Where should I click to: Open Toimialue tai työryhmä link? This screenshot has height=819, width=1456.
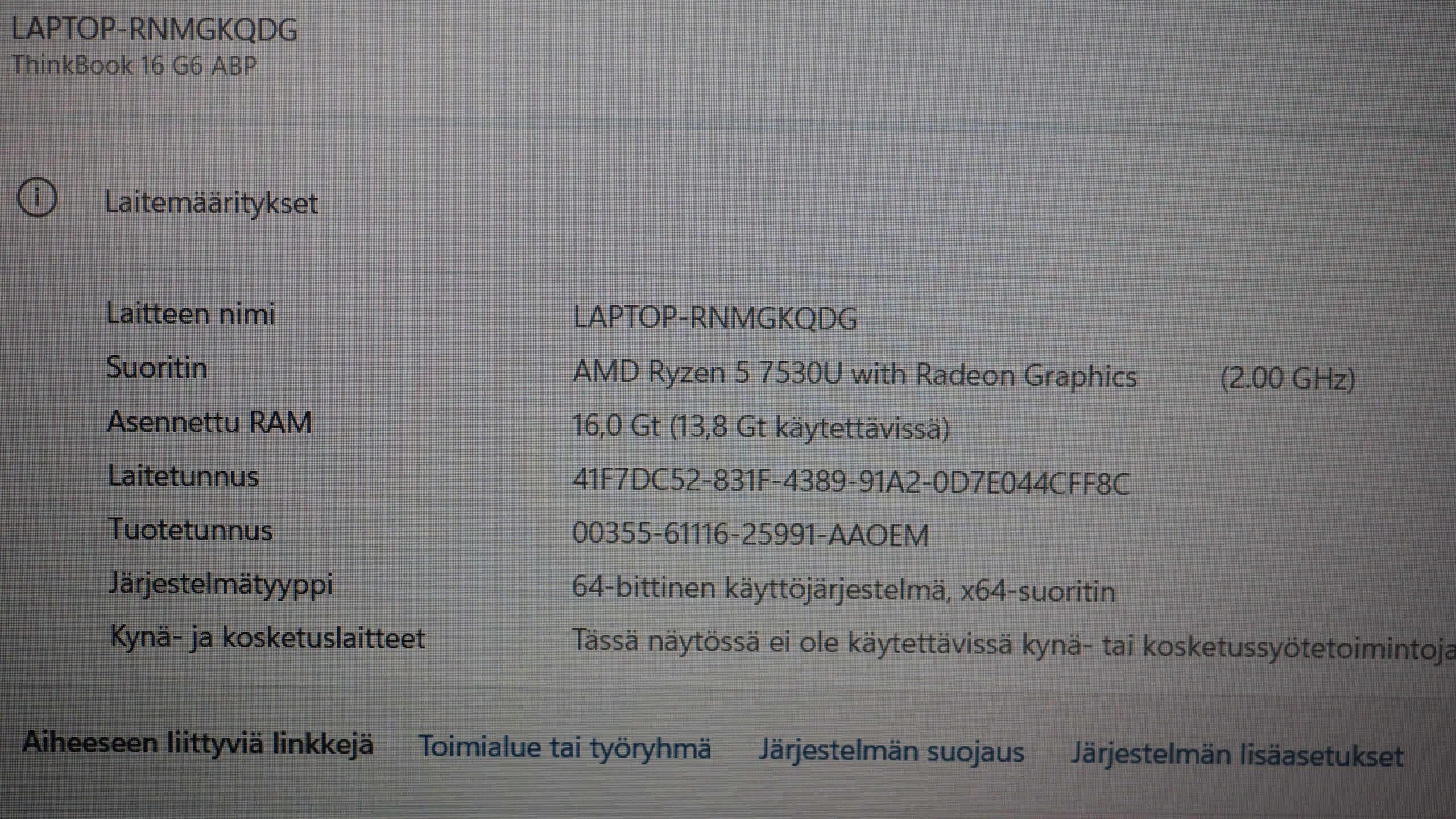pyautogui.click(x=564, y=747)
